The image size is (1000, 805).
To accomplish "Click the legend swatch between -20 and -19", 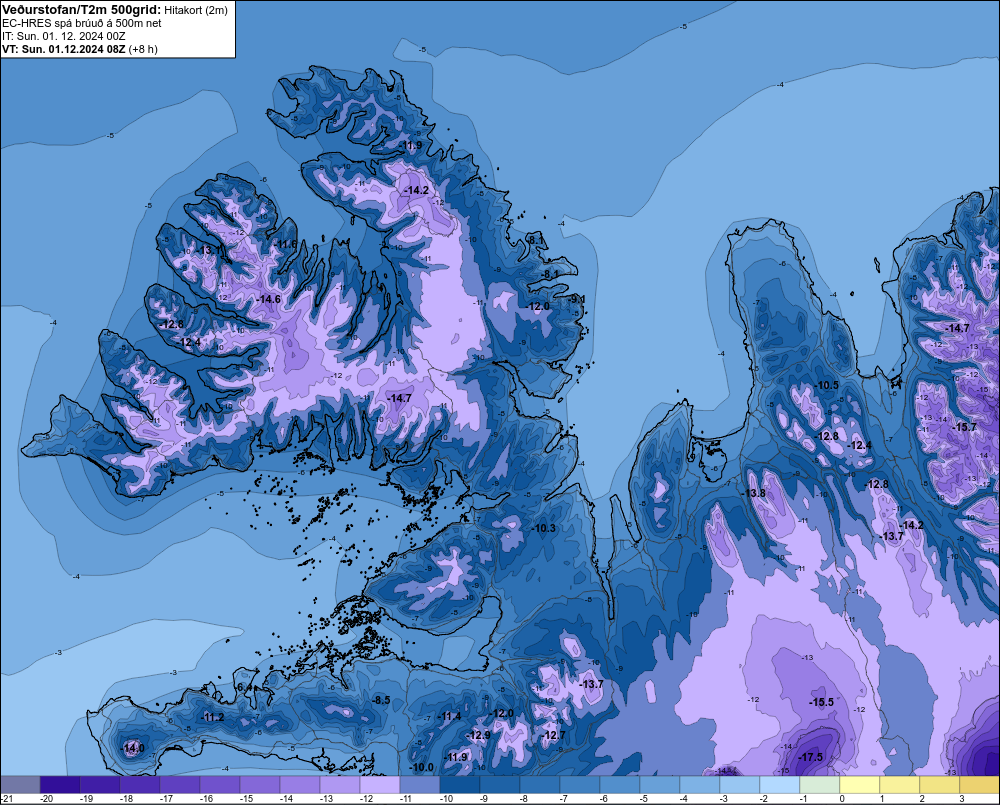I will [60, 784].
